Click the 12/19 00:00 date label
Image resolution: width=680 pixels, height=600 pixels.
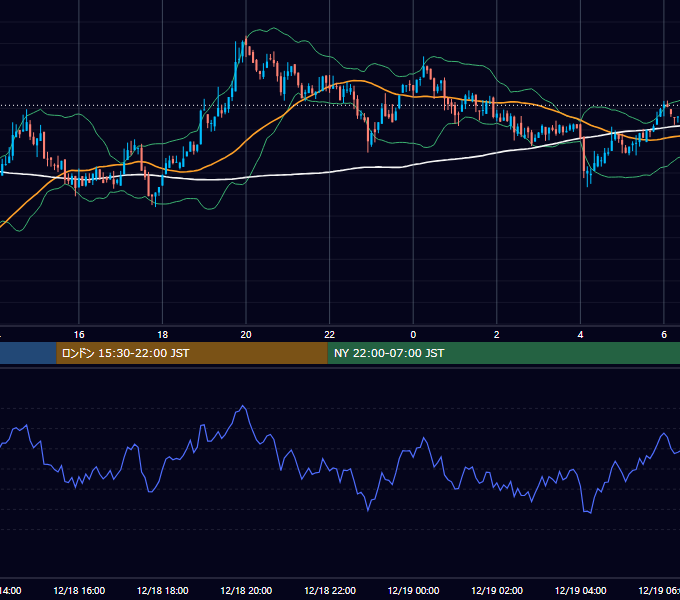tap(413, 591)
